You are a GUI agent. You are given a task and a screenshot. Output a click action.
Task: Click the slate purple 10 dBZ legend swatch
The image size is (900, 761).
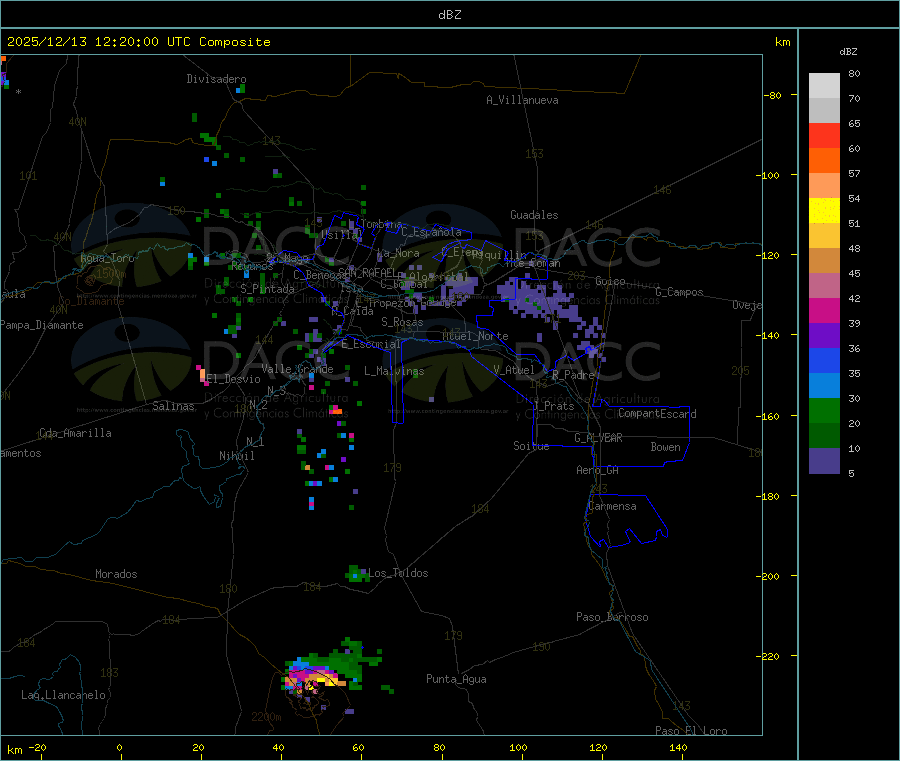coord(824,461)
